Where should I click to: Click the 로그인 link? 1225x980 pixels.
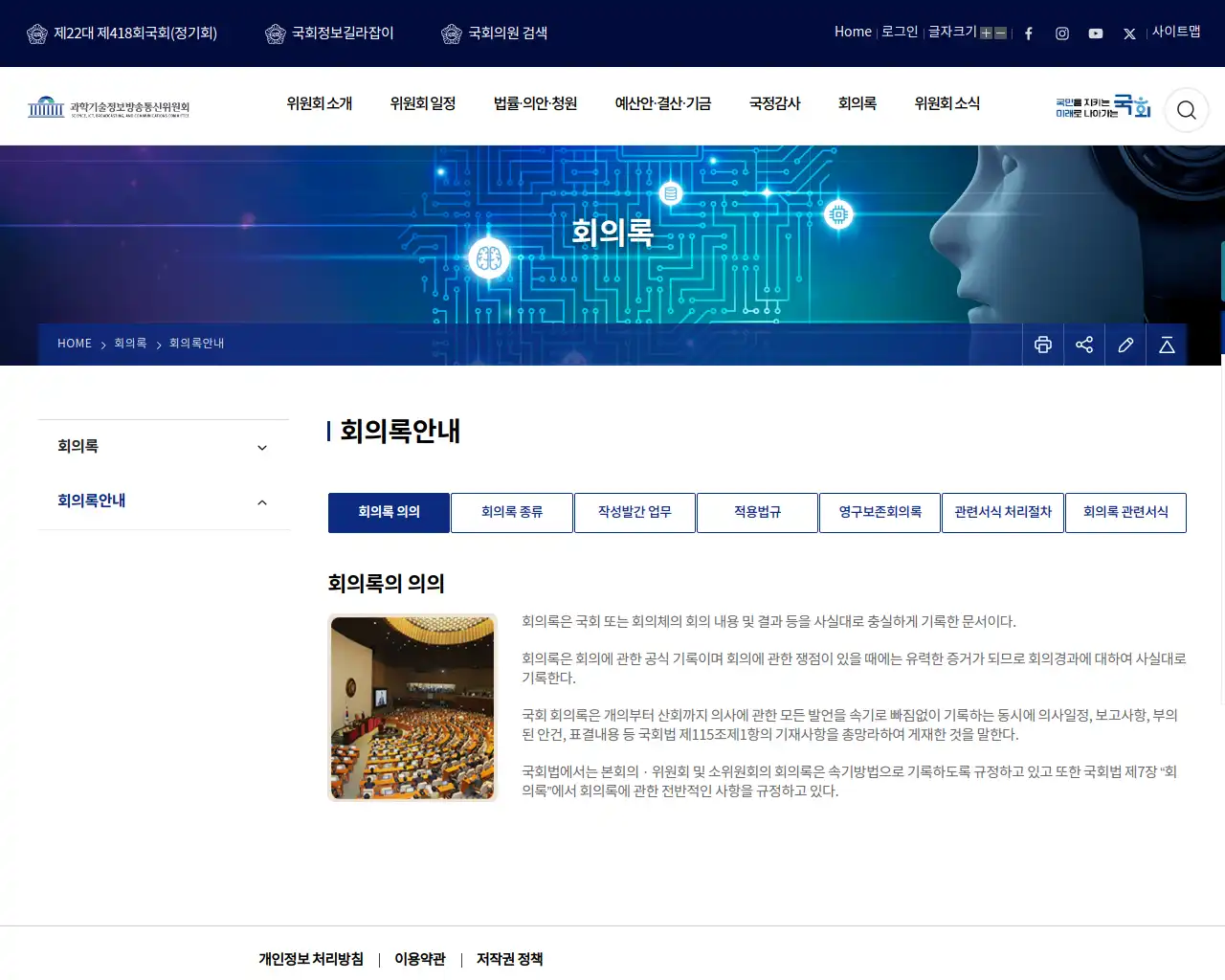(900, 32)
